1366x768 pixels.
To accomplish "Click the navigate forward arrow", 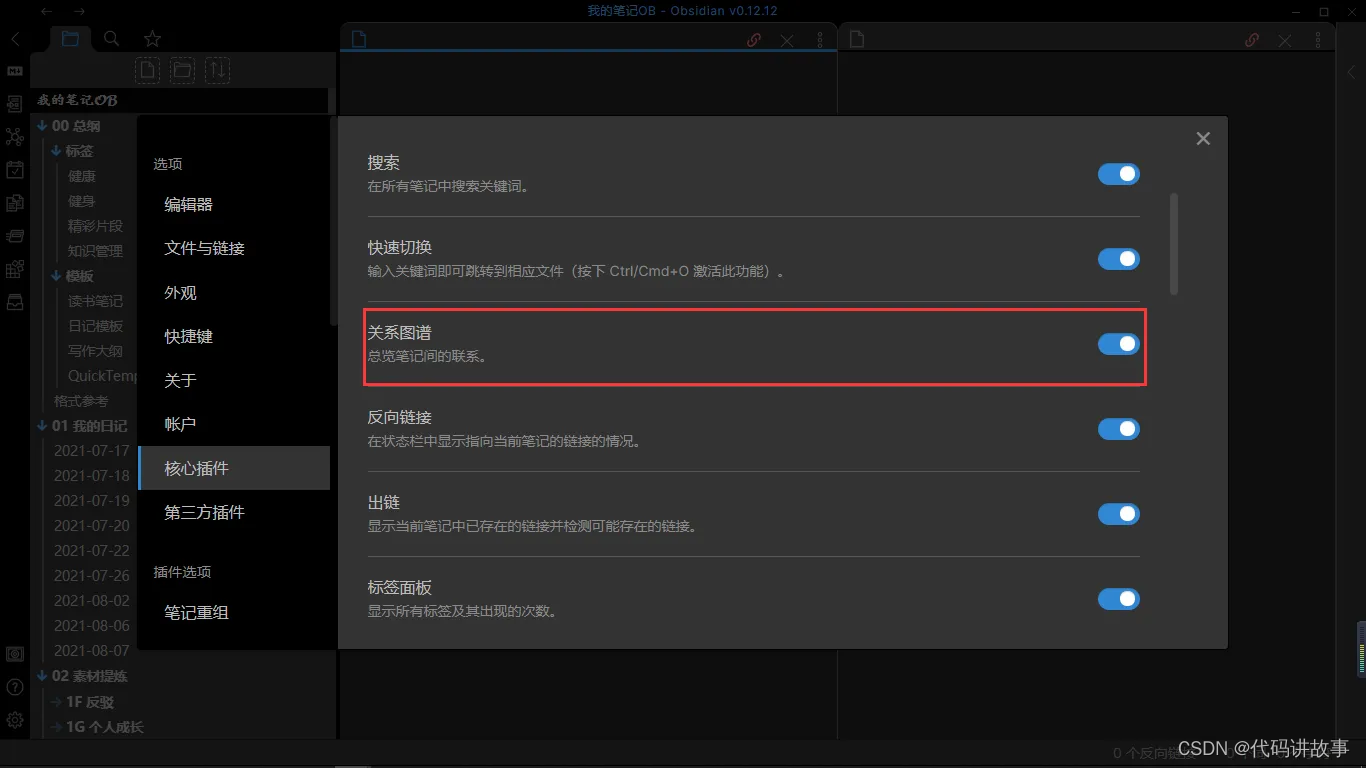I will pyautogui.click(x=79, y=11).
